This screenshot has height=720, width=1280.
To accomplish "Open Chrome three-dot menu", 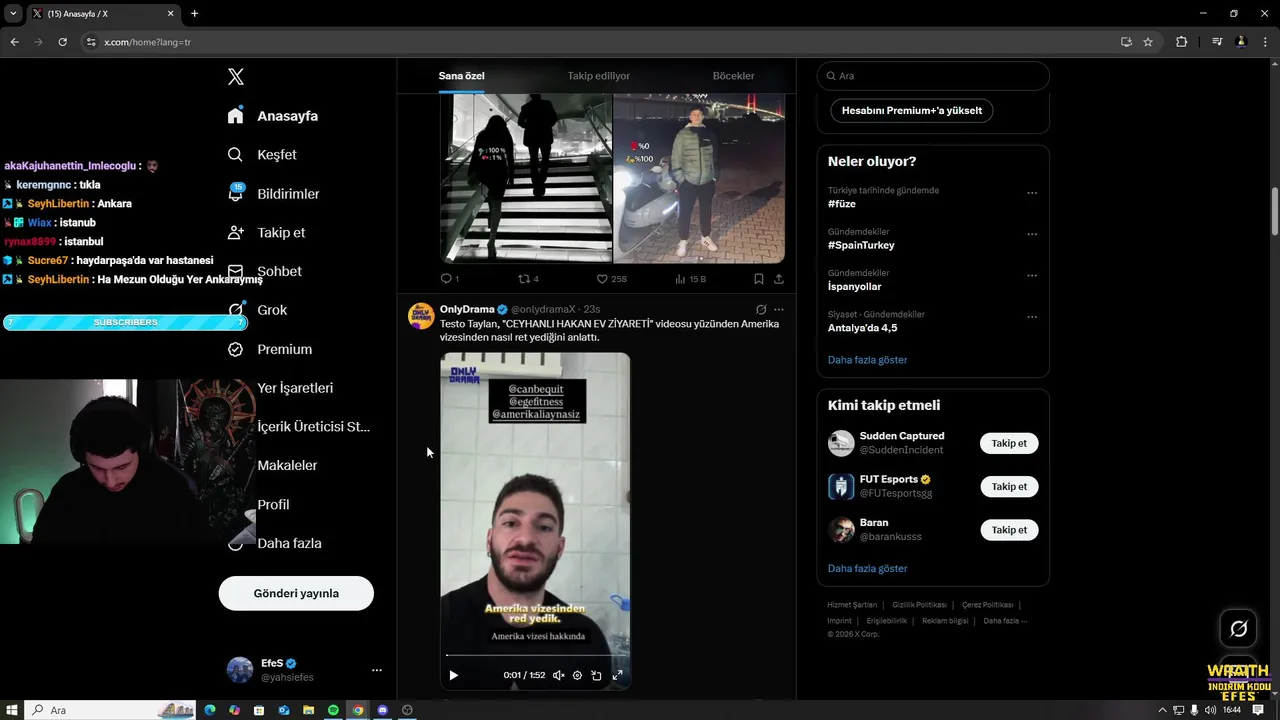I will 1265,42.
